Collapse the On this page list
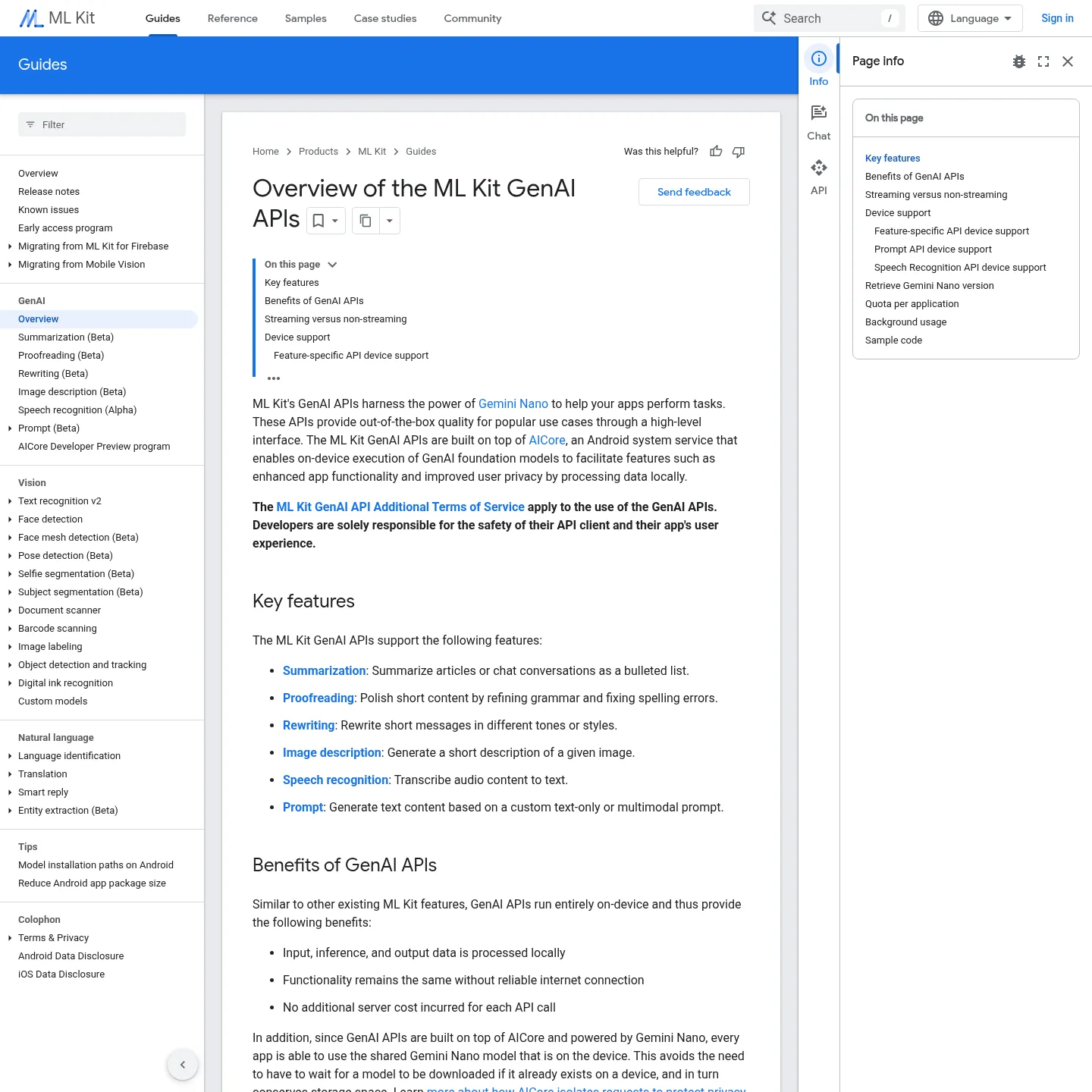This screenshot has height=1092, width=1092. coord(332,265)
